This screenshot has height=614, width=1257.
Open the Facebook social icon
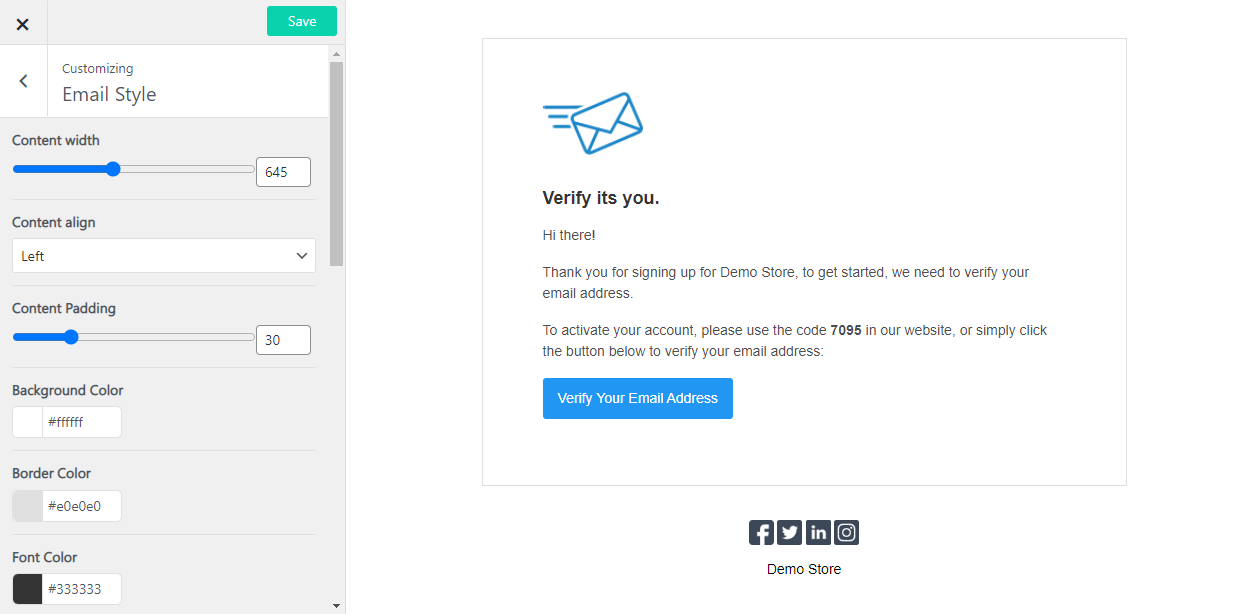[x=761, y=532]
